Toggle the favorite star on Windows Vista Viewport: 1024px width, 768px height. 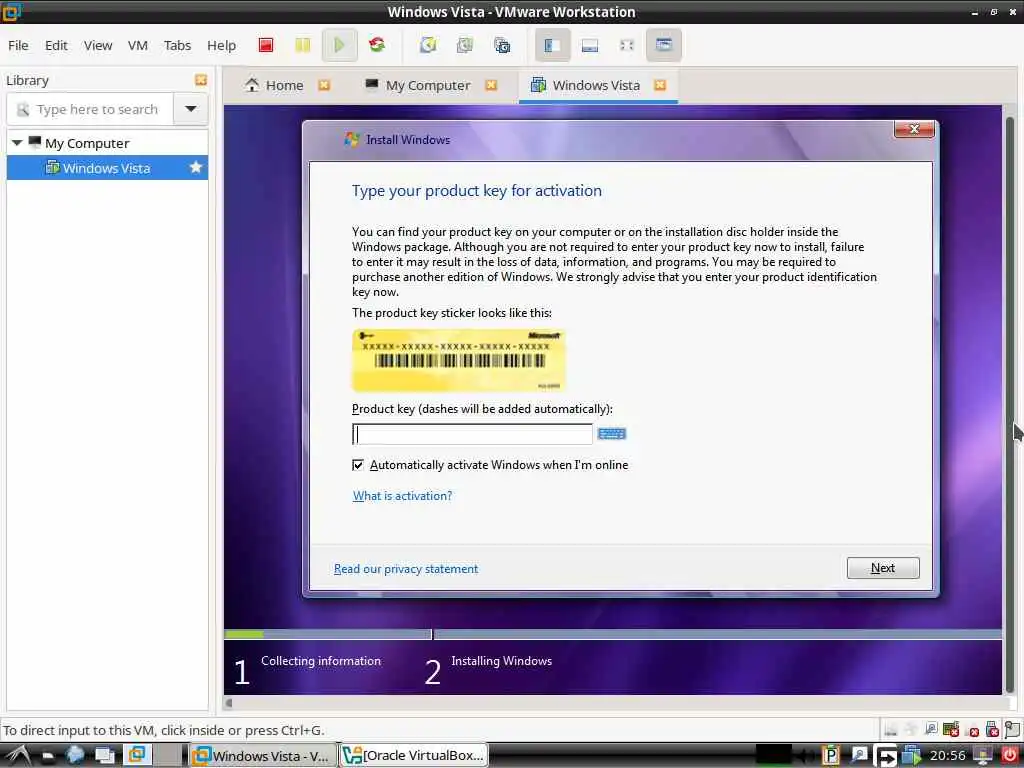(x=195, y=168)
